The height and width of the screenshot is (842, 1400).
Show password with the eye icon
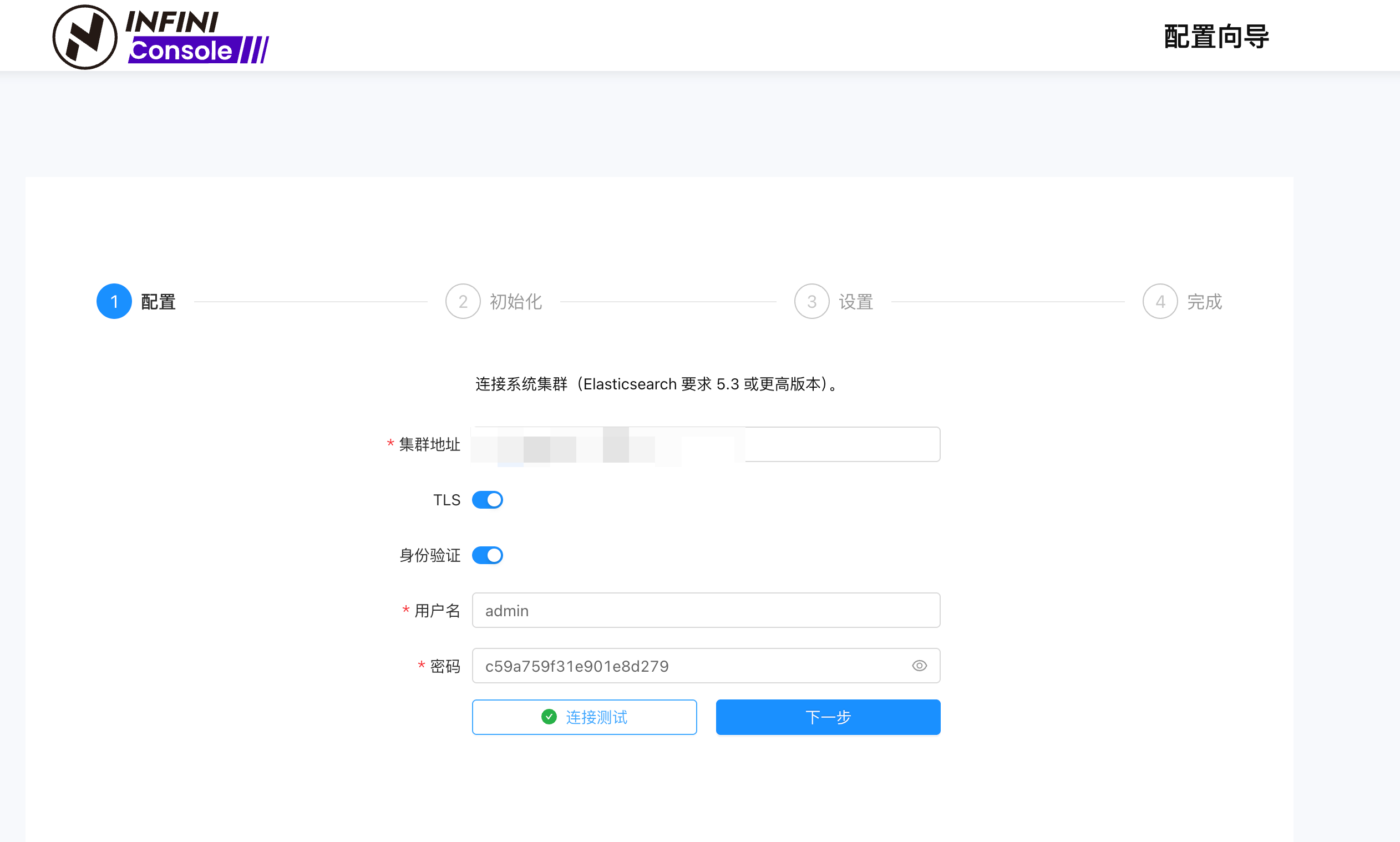point(919,666)
